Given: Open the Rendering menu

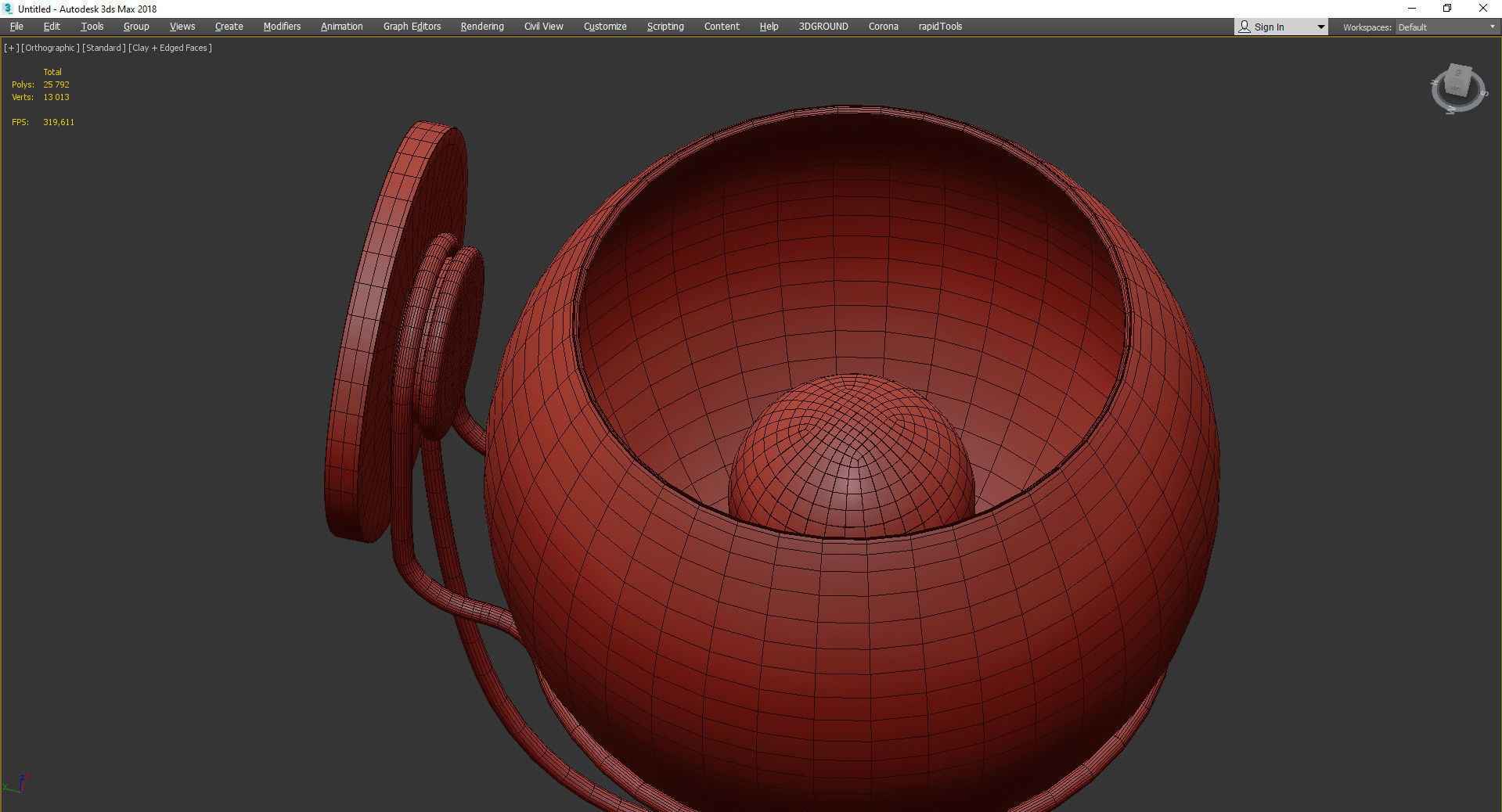Looking at the screenshot, I should point(482,27).
